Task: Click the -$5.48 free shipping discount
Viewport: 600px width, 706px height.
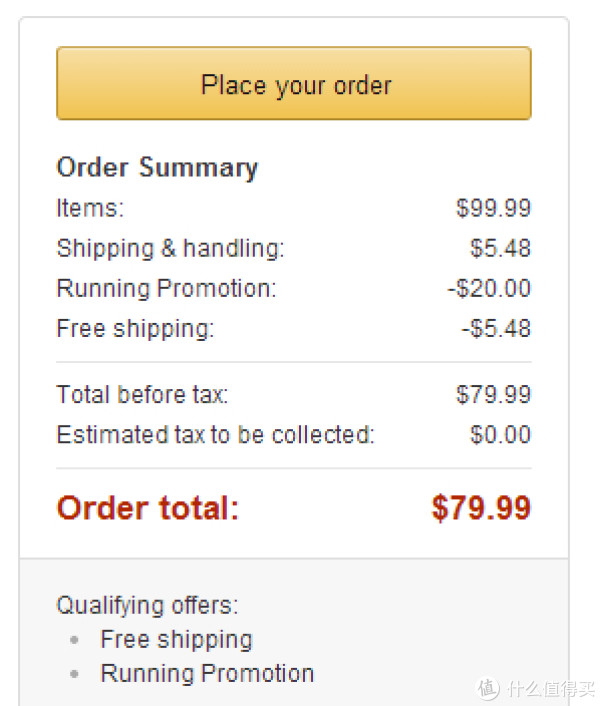Action: (496, 328)
